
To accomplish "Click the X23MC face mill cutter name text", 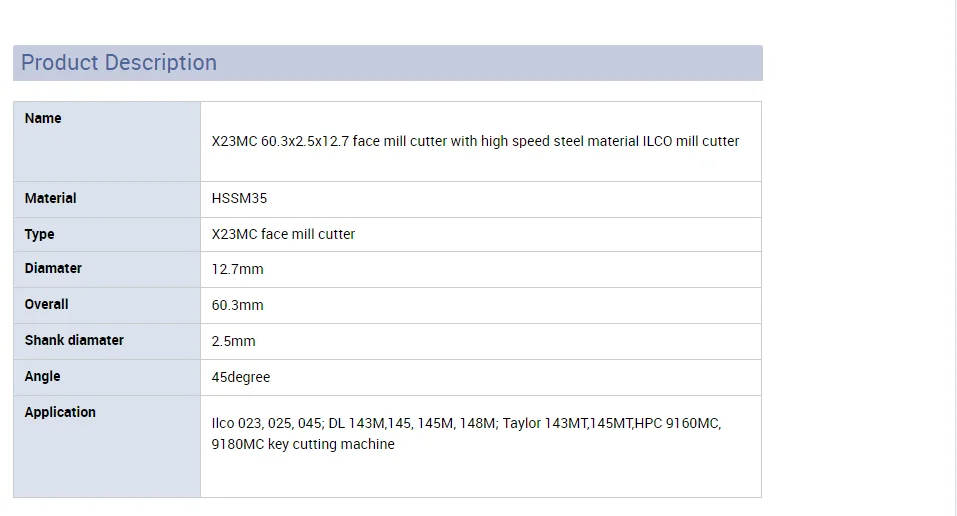I will (475, 141).
